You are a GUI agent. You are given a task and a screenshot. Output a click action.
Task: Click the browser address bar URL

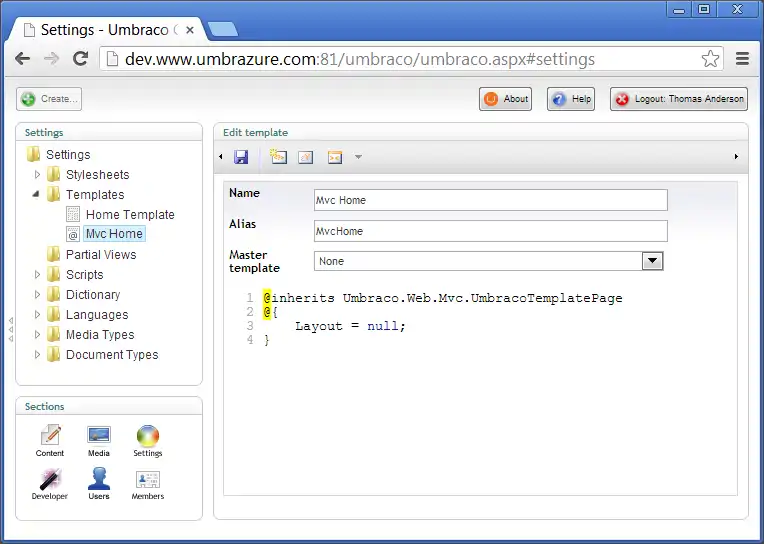[x=360, y=59]
